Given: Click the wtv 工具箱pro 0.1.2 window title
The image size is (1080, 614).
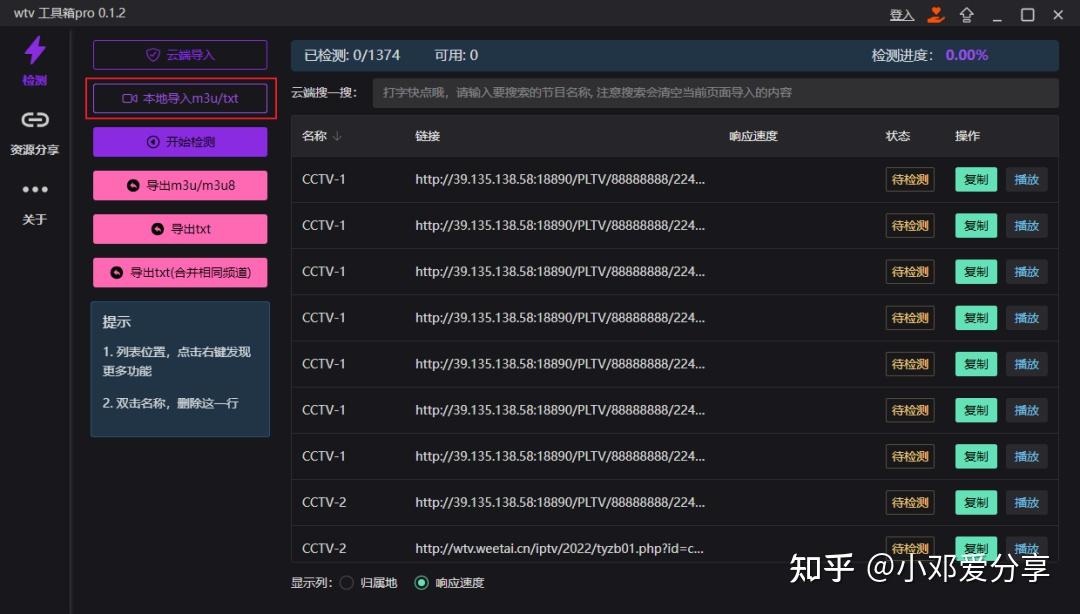Looking at the screenshot, I should (x=70, y=13).
